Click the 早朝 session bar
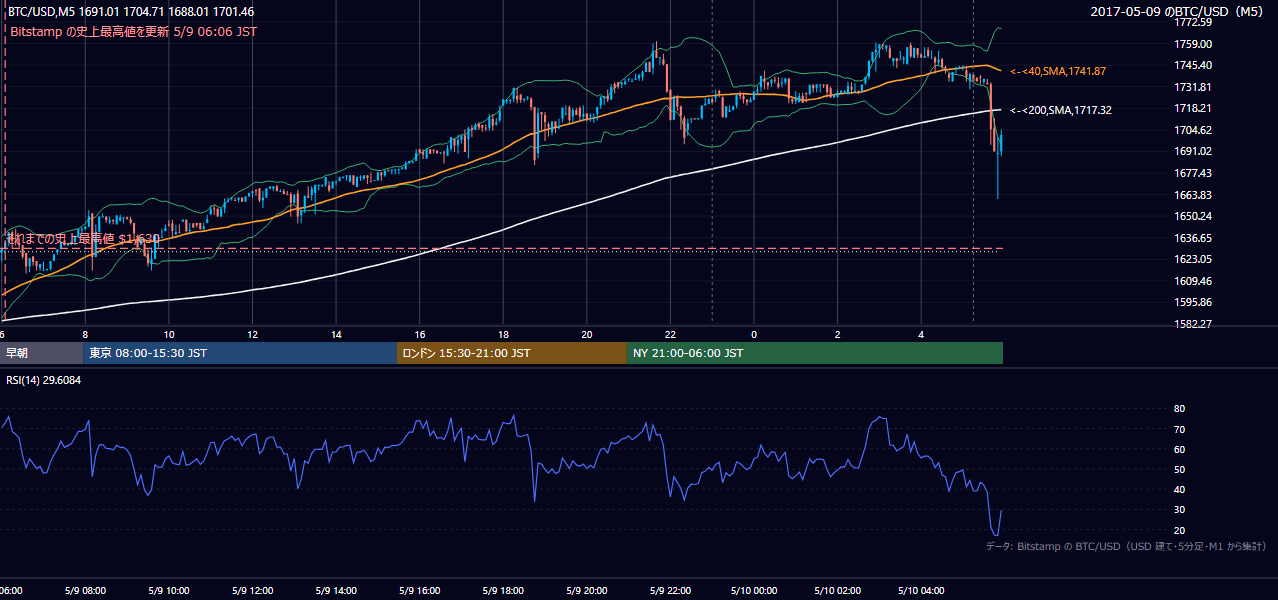 click(x=41, y=353)
